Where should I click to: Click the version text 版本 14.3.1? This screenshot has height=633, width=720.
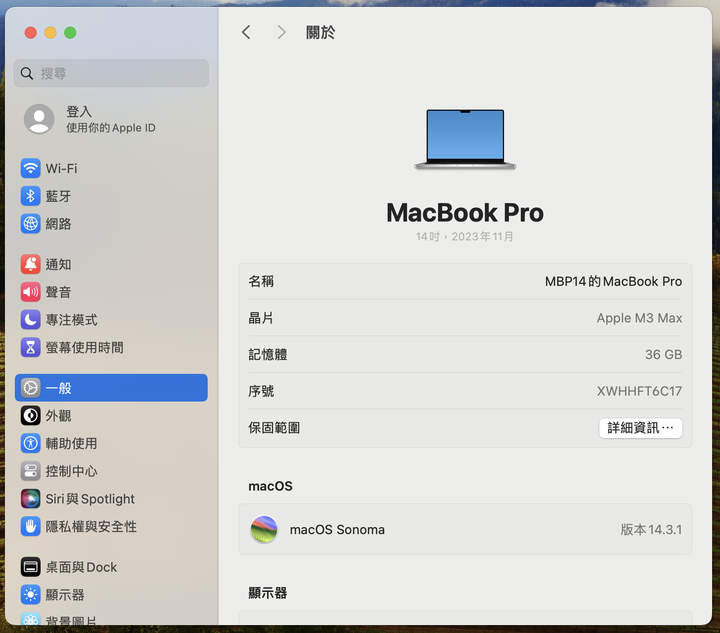[651, 529]
